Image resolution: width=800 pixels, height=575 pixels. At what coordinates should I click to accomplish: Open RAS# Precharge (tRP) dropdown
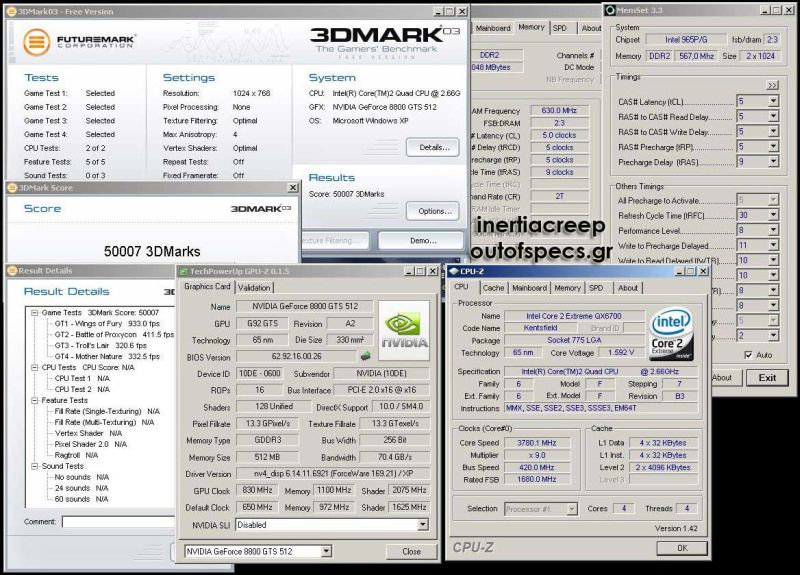point(773,146)
